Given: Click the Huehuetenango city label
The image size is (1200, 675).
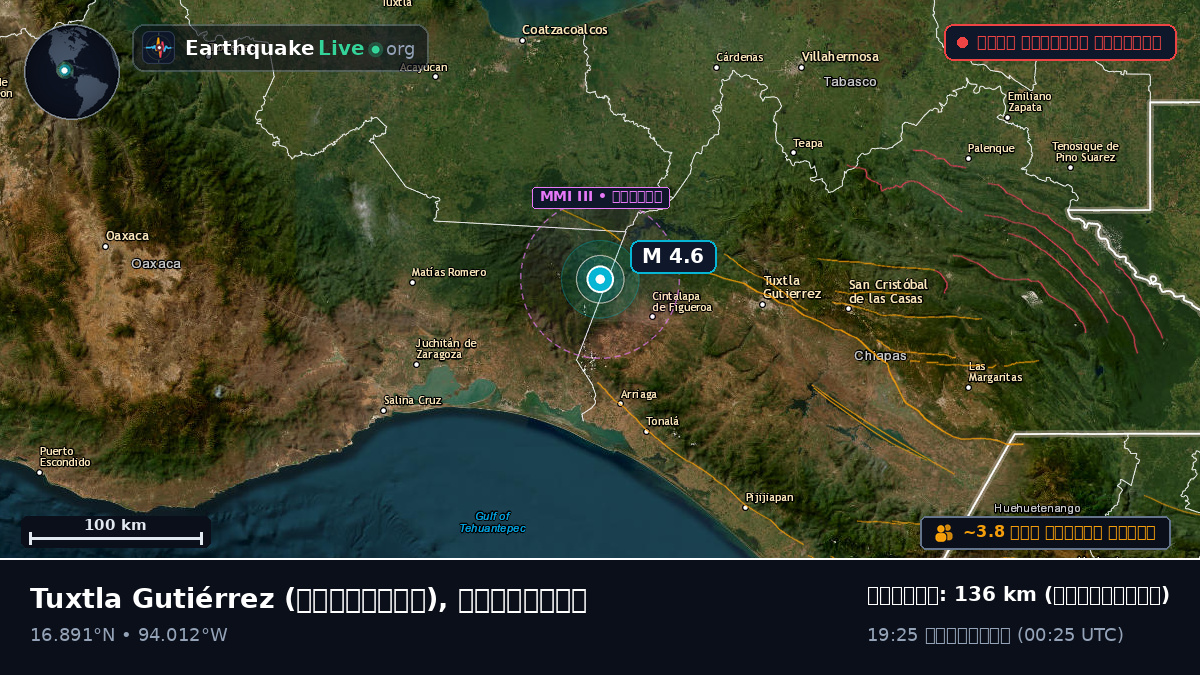Looking at the screenshot, I should [1036, 508].
